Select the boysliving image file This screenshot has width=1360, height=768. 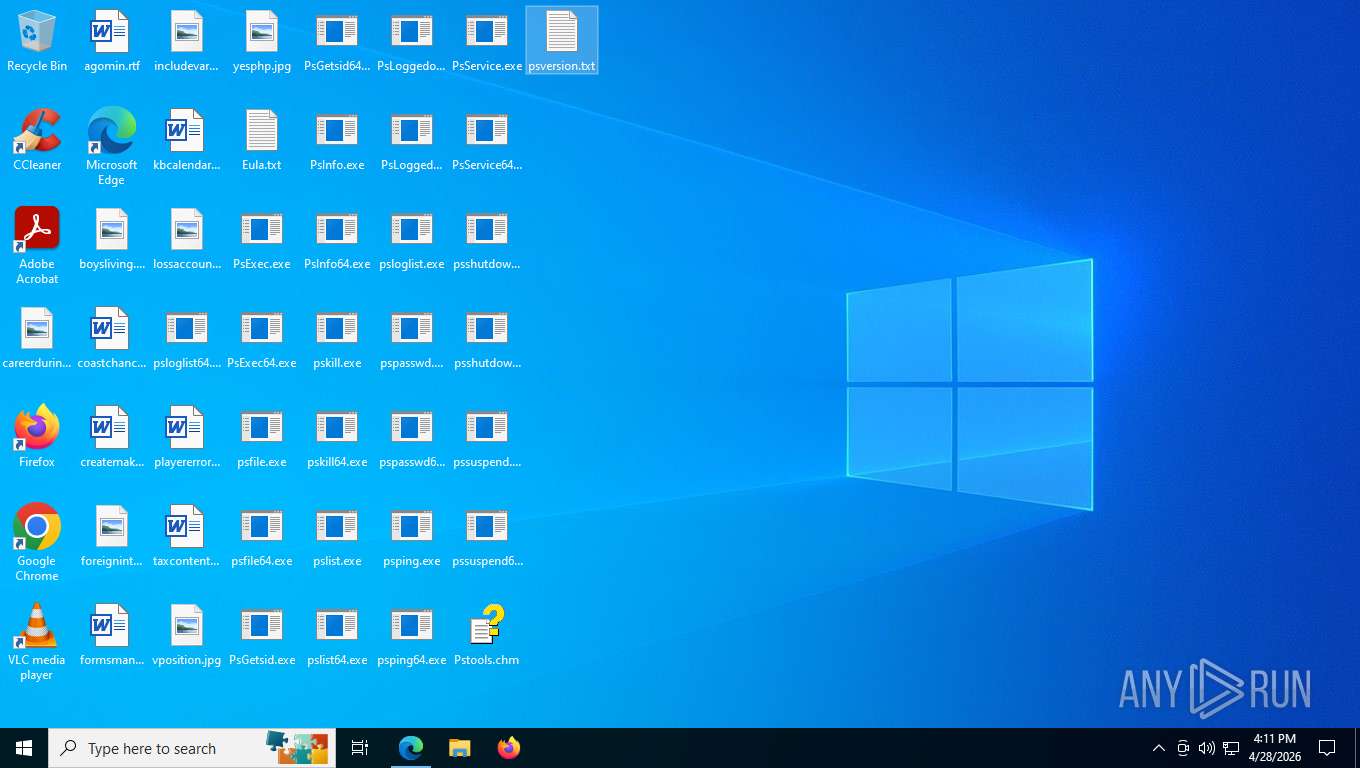(111, 239)
